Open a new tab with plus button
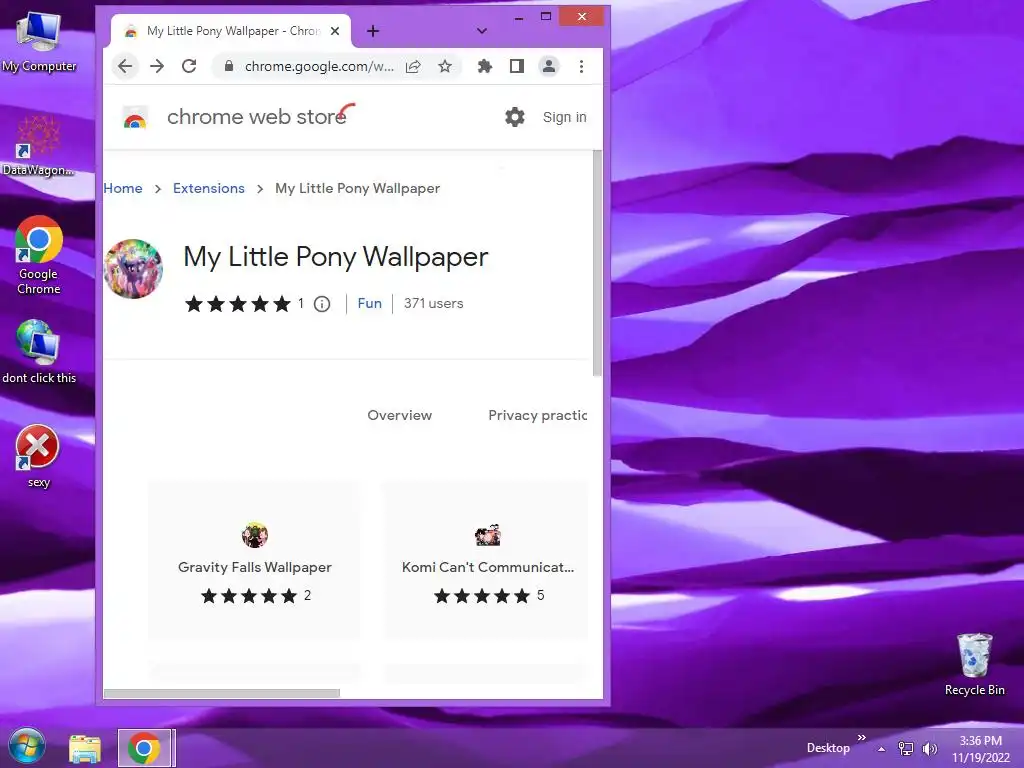This screenshot has height=768, width=1024. (373, 31)
